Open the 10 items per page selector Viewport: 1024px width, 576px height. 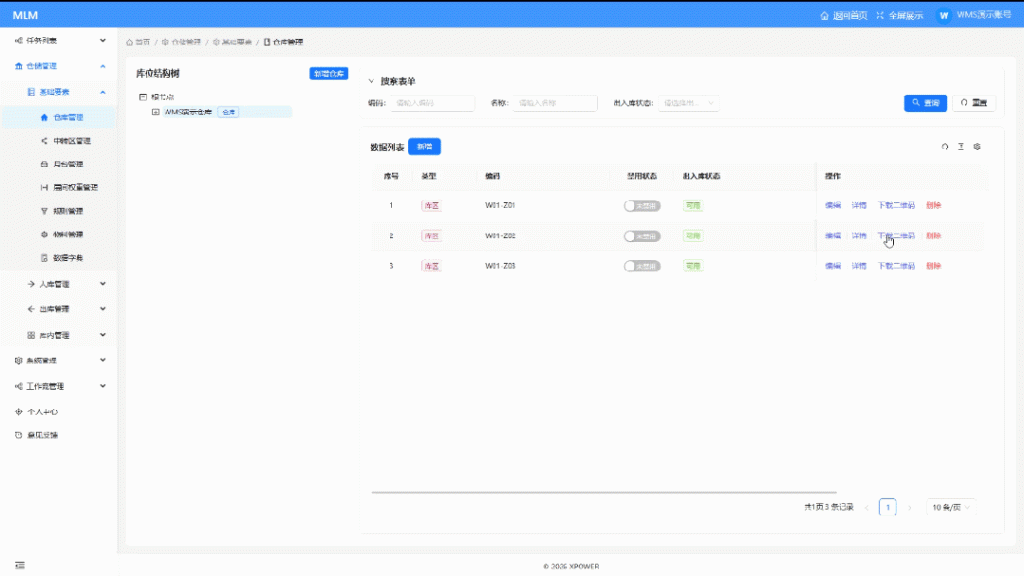point(951,507)
